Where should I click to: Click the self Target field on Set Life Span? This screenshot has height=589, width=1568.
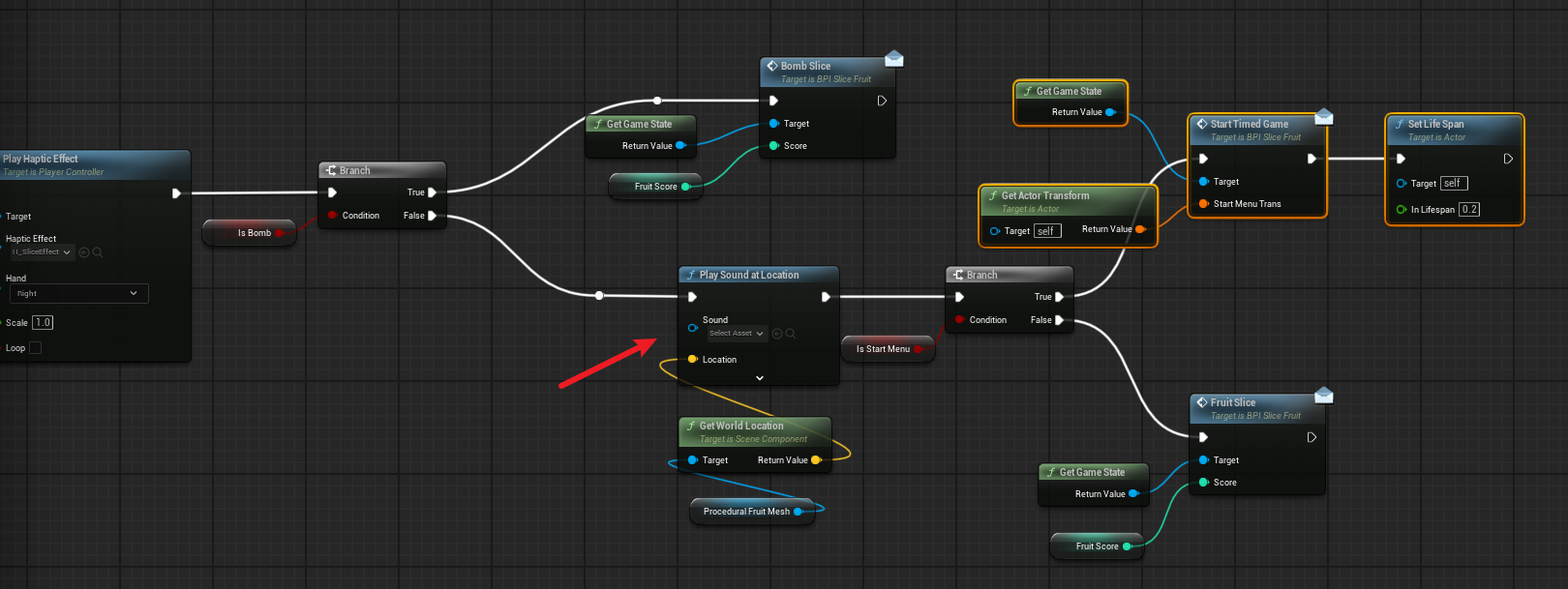click(1454, 184)
